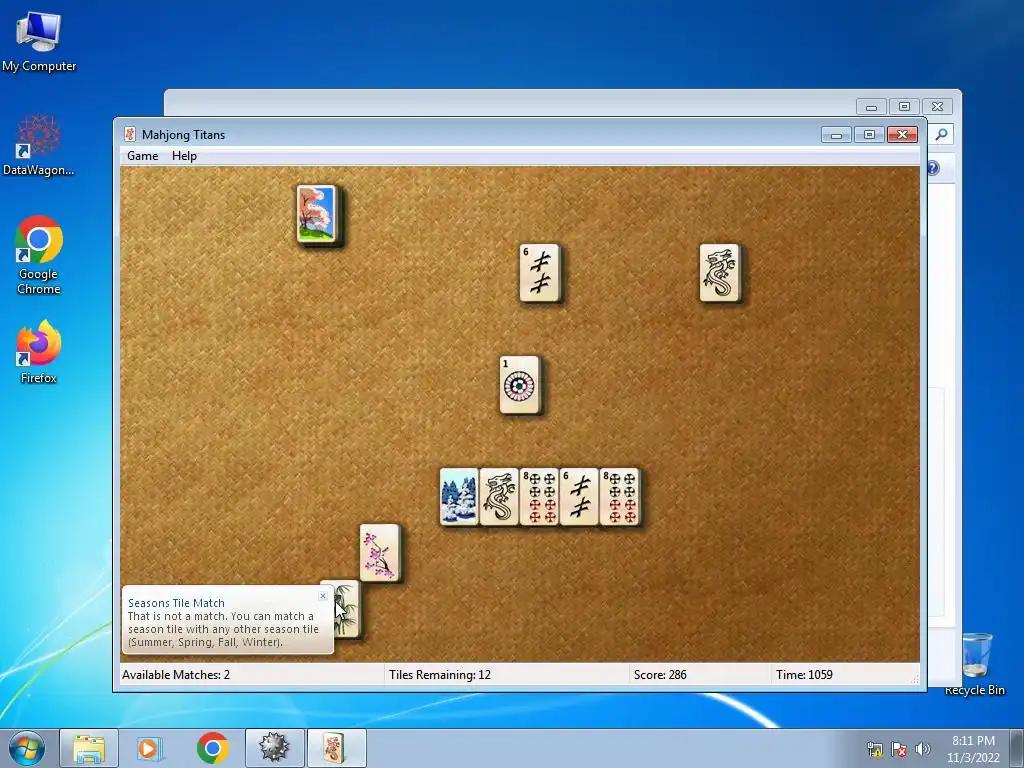Click the volume speaker tray icon
Viewport: 1024px width, 768px height.
(922, 749)
